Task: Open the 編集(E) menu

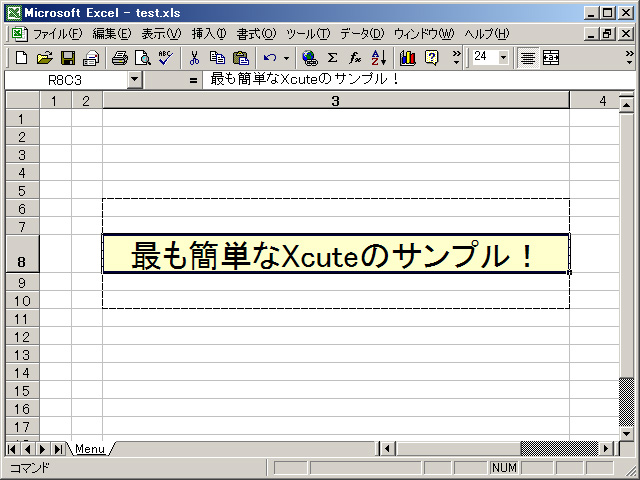Action: (112, 34)
